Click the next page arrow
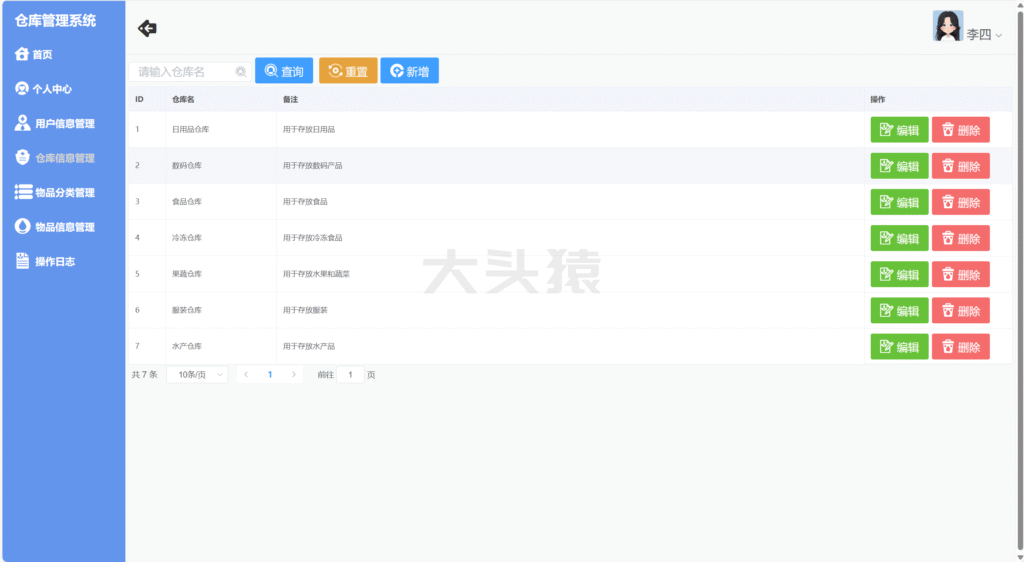 (294, 375)
